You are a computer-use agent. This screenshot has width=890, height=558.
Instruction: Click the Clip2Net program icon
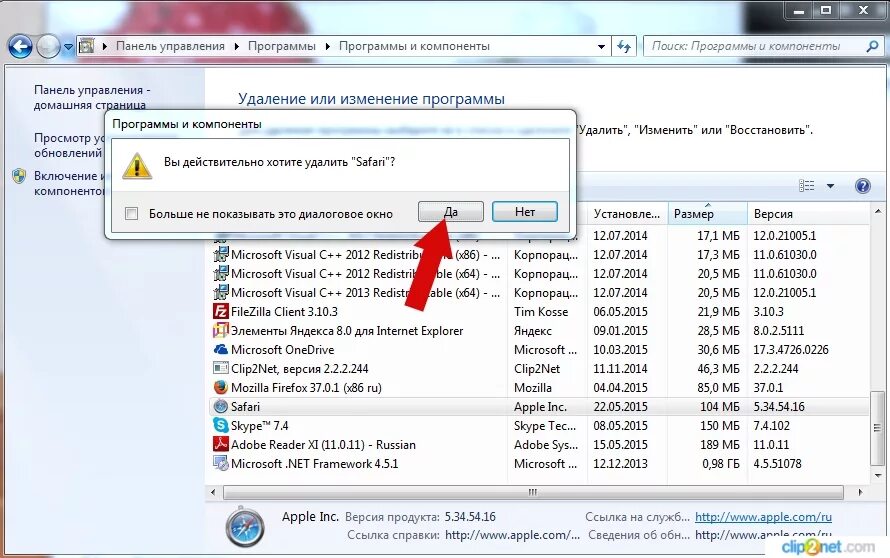[x=220, y=368]
